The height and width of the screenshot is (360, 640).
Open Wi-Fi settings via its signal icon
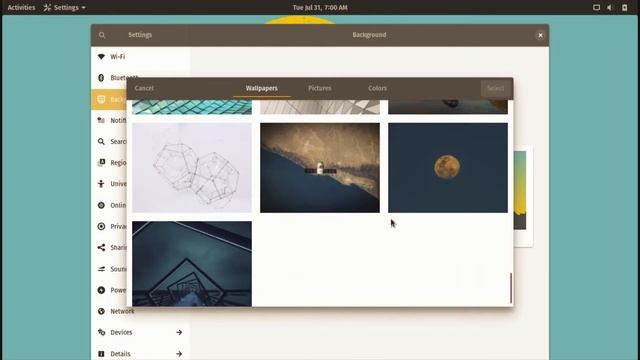[101, 56]
